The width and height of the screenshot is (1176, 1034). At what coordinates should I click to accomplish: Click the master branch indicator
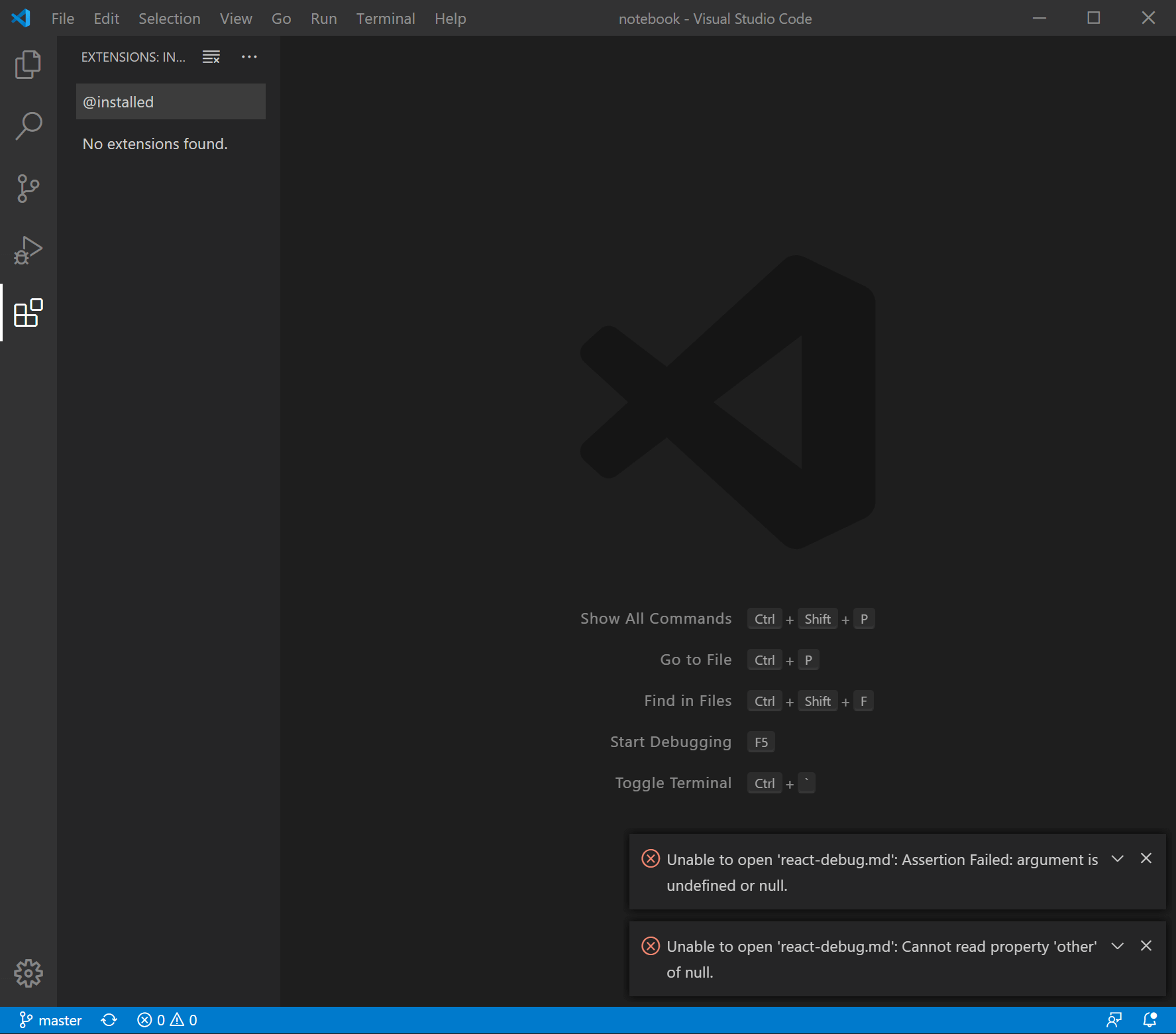51,1020
